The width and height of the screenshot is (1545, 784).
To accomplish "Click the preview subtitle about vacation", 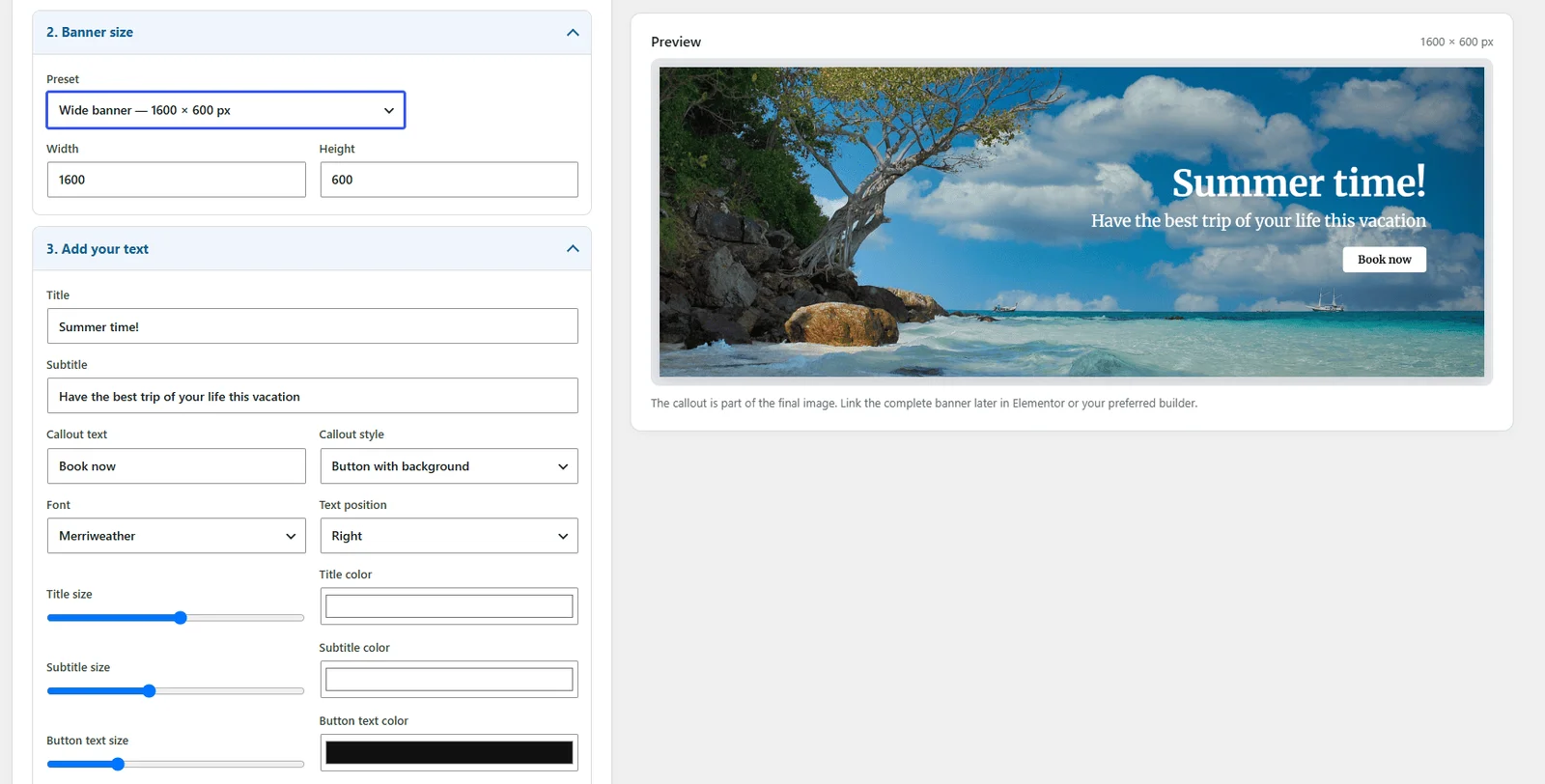I will [1258, 221].
